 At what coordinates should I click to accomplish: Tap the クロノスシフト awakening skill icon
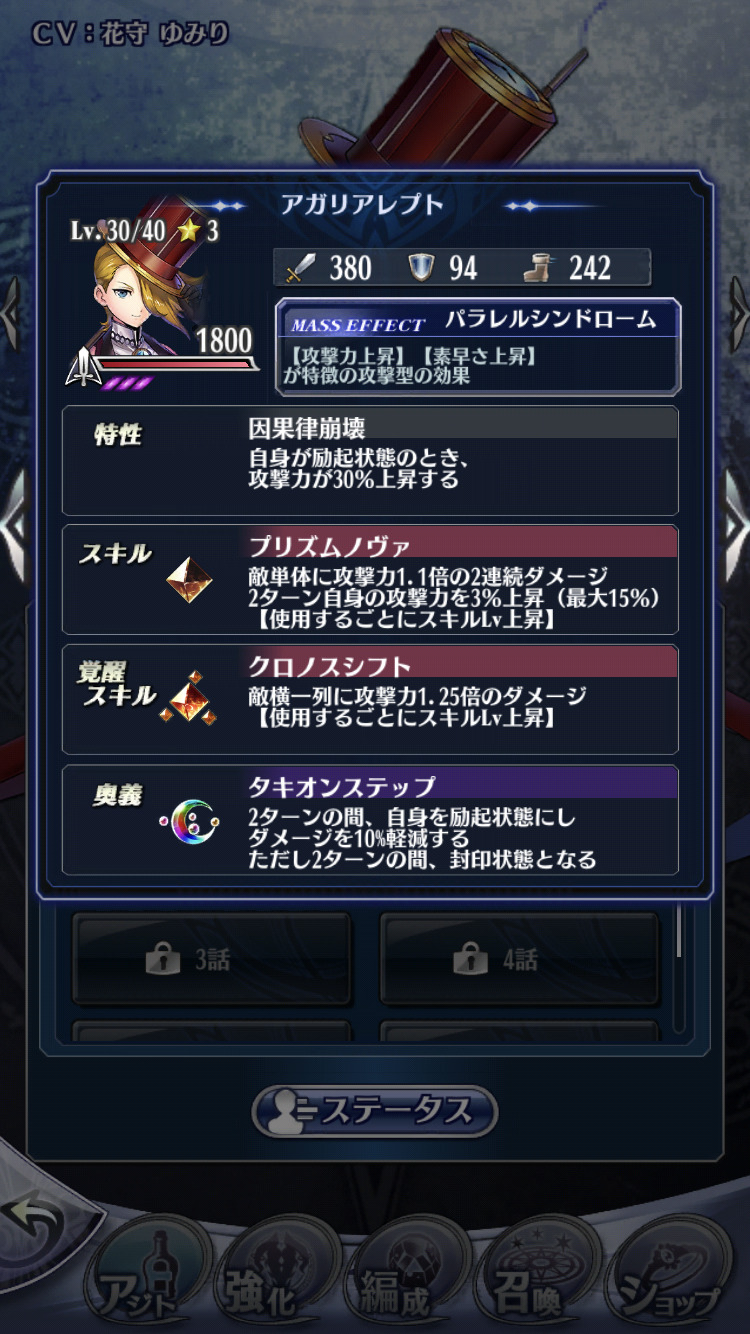pos(189,698)
